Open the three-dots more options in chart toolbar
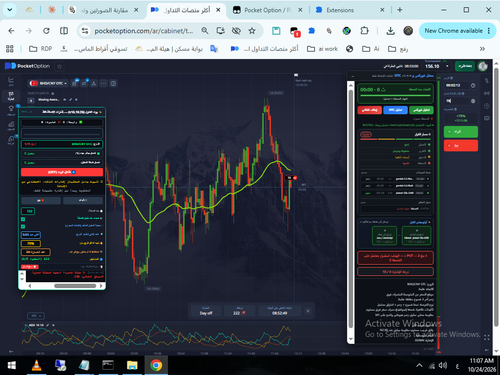500x375 pixels. (104, 83)
